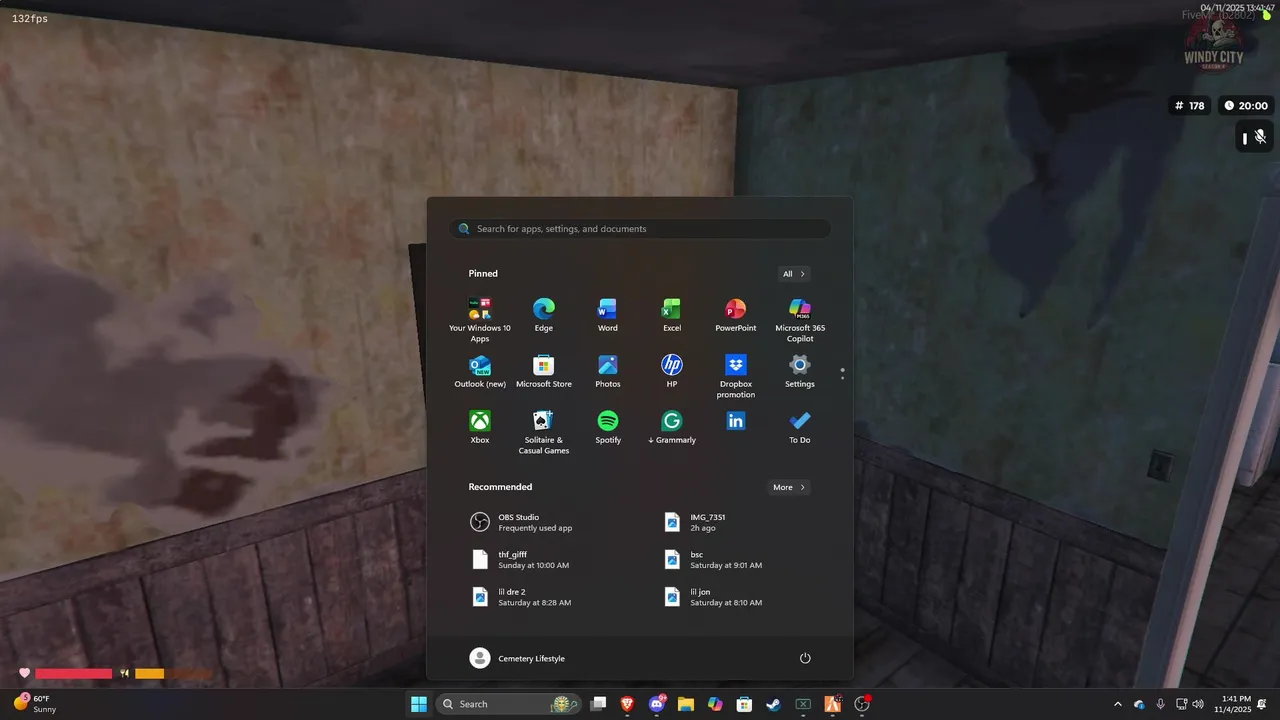Launch PowerPoint from pinned apps
This screenshot has height=720, width=1280.
736,315
